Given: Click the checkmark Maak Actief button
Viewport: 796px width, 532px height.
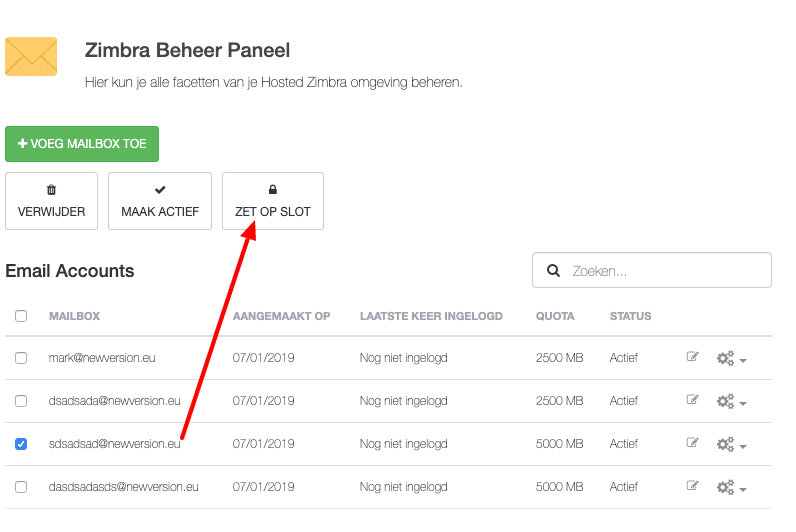Looking at the screenshot, I should coord(160,201).
